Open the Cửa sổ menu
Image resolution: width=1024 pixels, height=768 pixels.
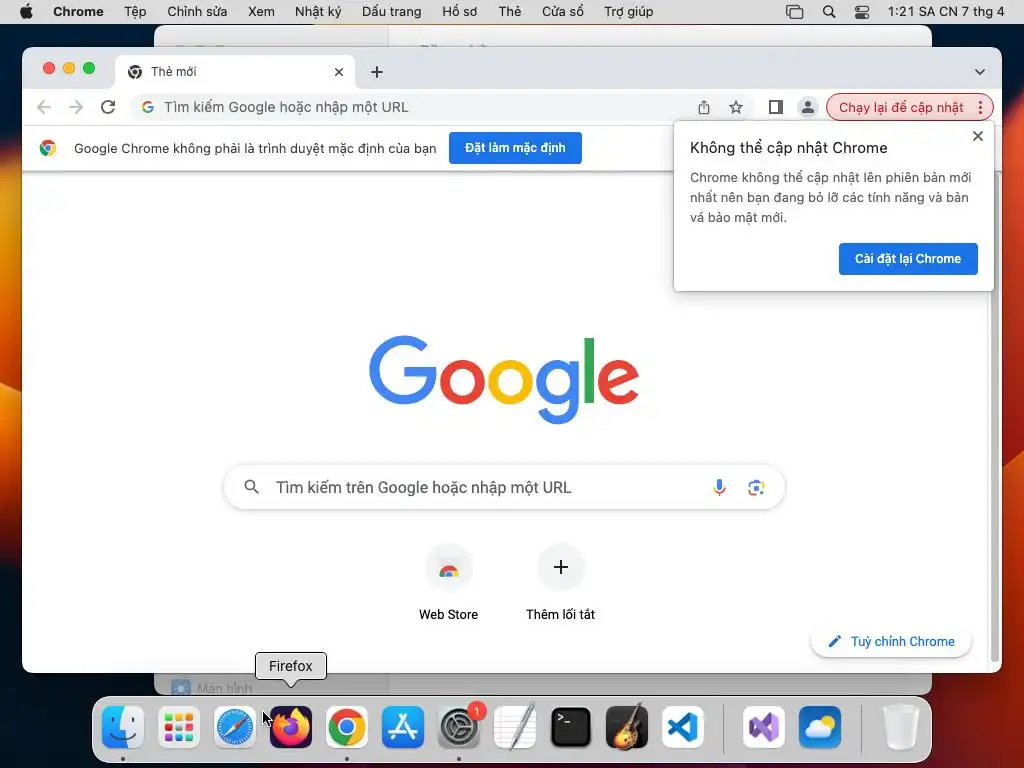(x=563, y=12)
